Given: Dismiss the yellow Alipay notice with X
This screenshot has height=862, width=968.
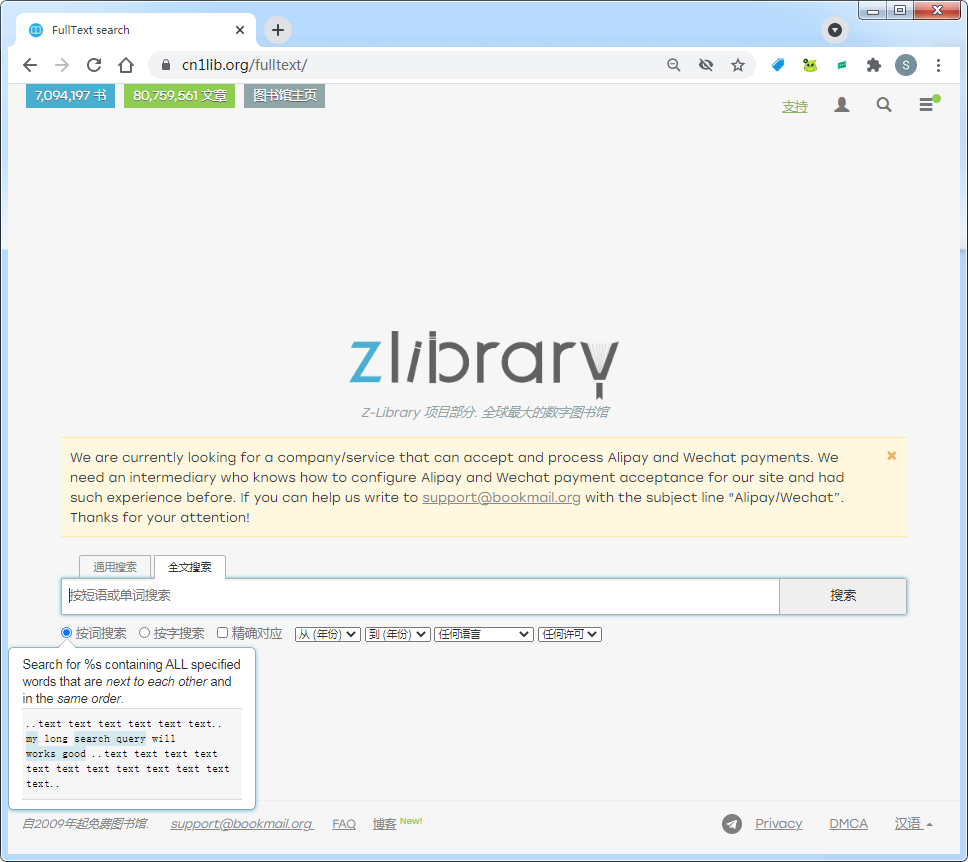Looking at the screenshot, I should coord(891,456).
